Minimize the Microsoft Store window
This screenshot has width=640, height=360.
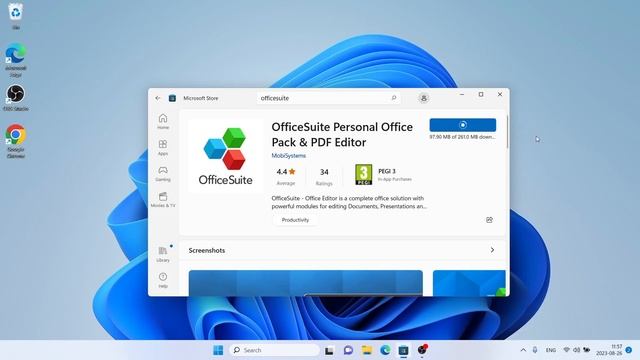462,94
